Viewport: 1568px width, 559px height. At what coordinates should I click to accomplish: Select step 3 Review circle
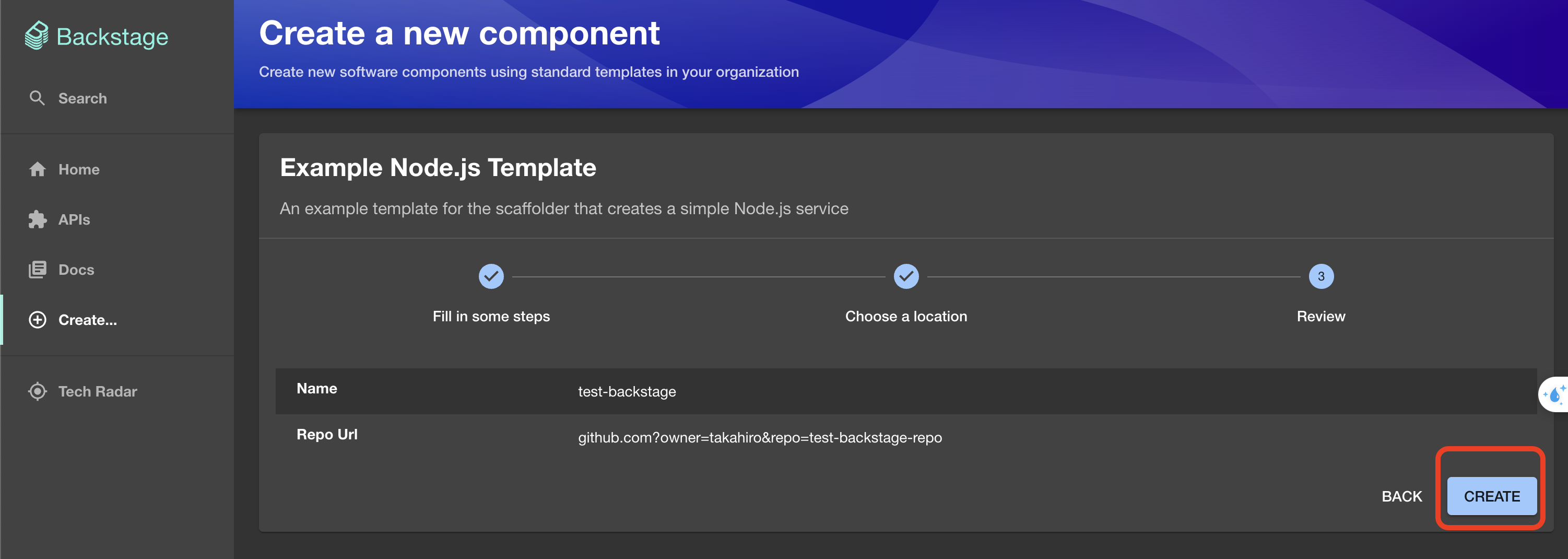[1321, 276]
